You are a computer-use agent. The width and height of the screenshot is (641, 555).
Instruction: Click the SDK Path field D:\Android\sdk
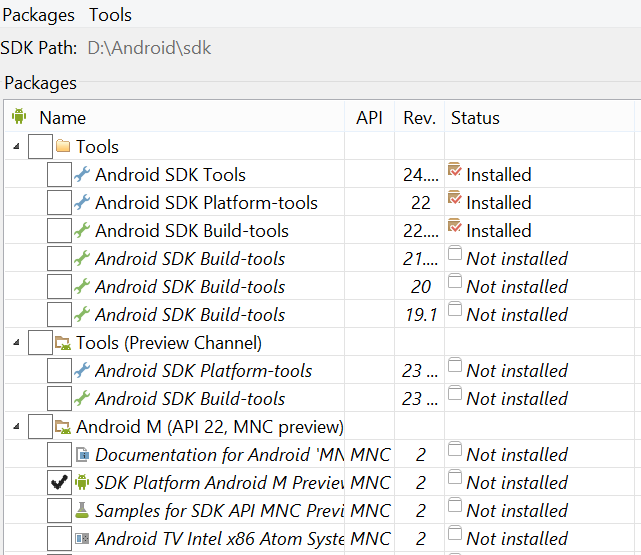(x=149, y=48)
